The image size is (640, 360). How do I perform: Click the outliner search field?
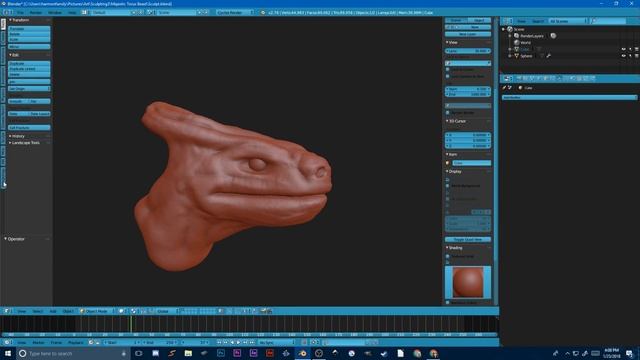coord(608,21)
